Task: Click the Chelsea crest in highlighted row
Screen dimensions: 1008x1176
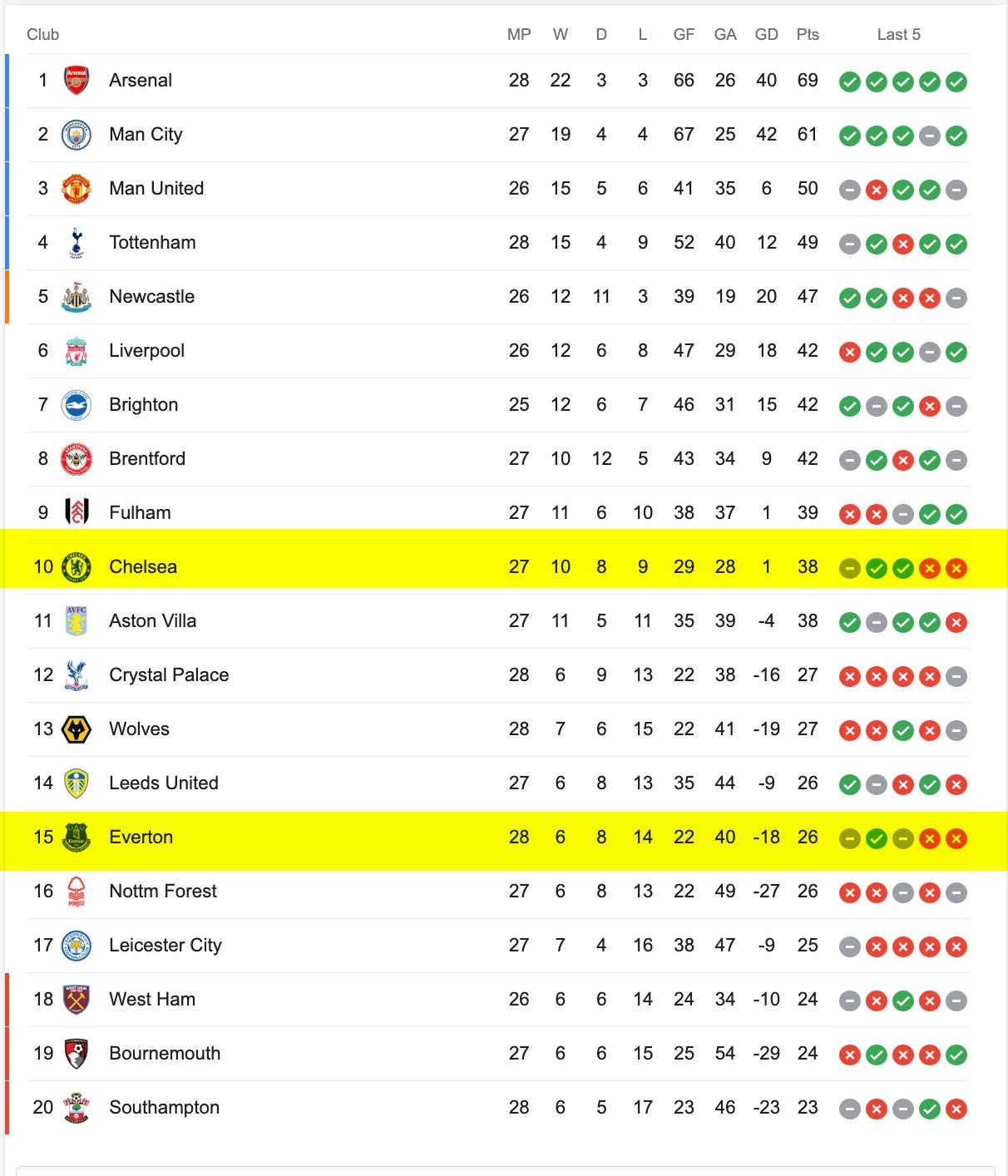Action: point(77,567)
